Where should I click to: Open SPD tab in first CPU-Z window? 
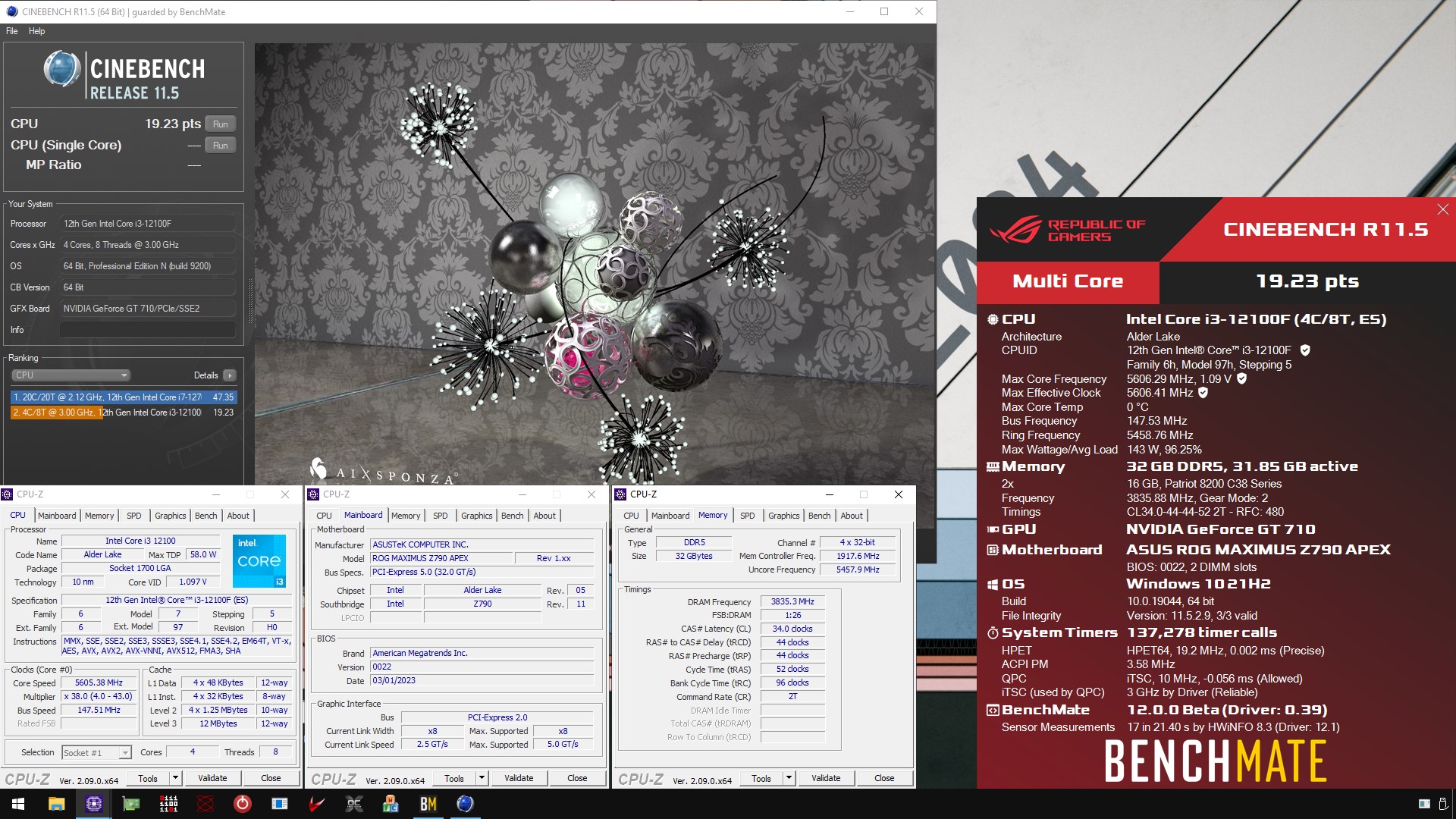point(134,516)
